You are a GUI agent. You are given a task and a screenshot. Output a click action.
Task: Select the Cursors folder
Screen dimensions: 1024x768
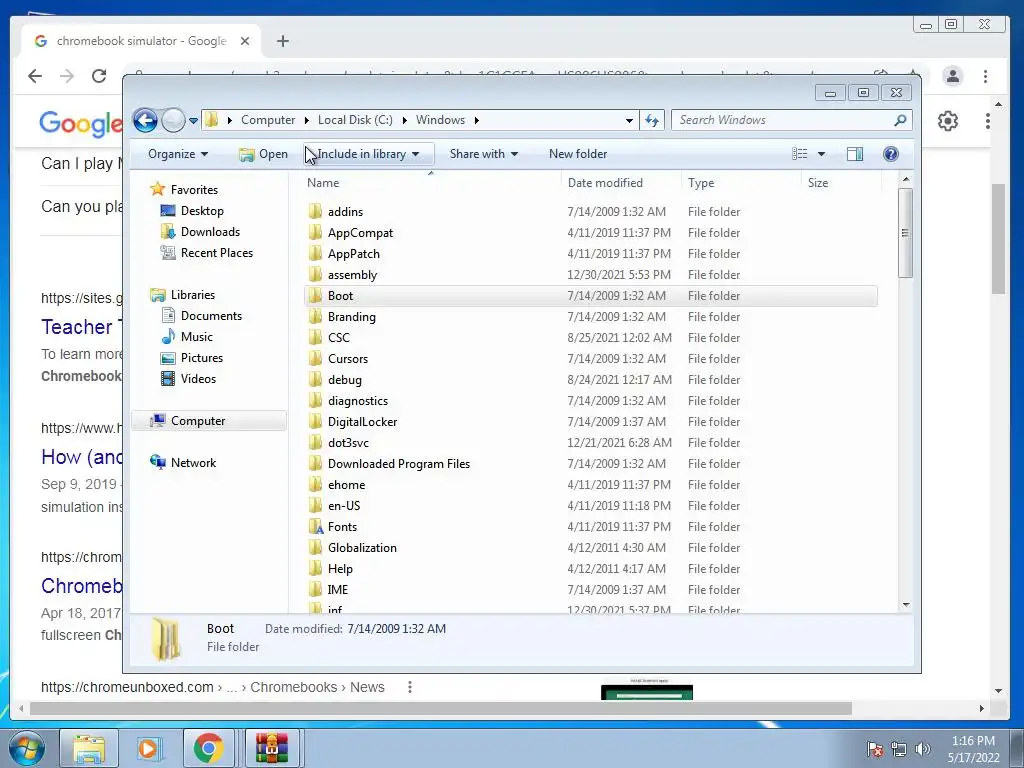click(348, 359)
